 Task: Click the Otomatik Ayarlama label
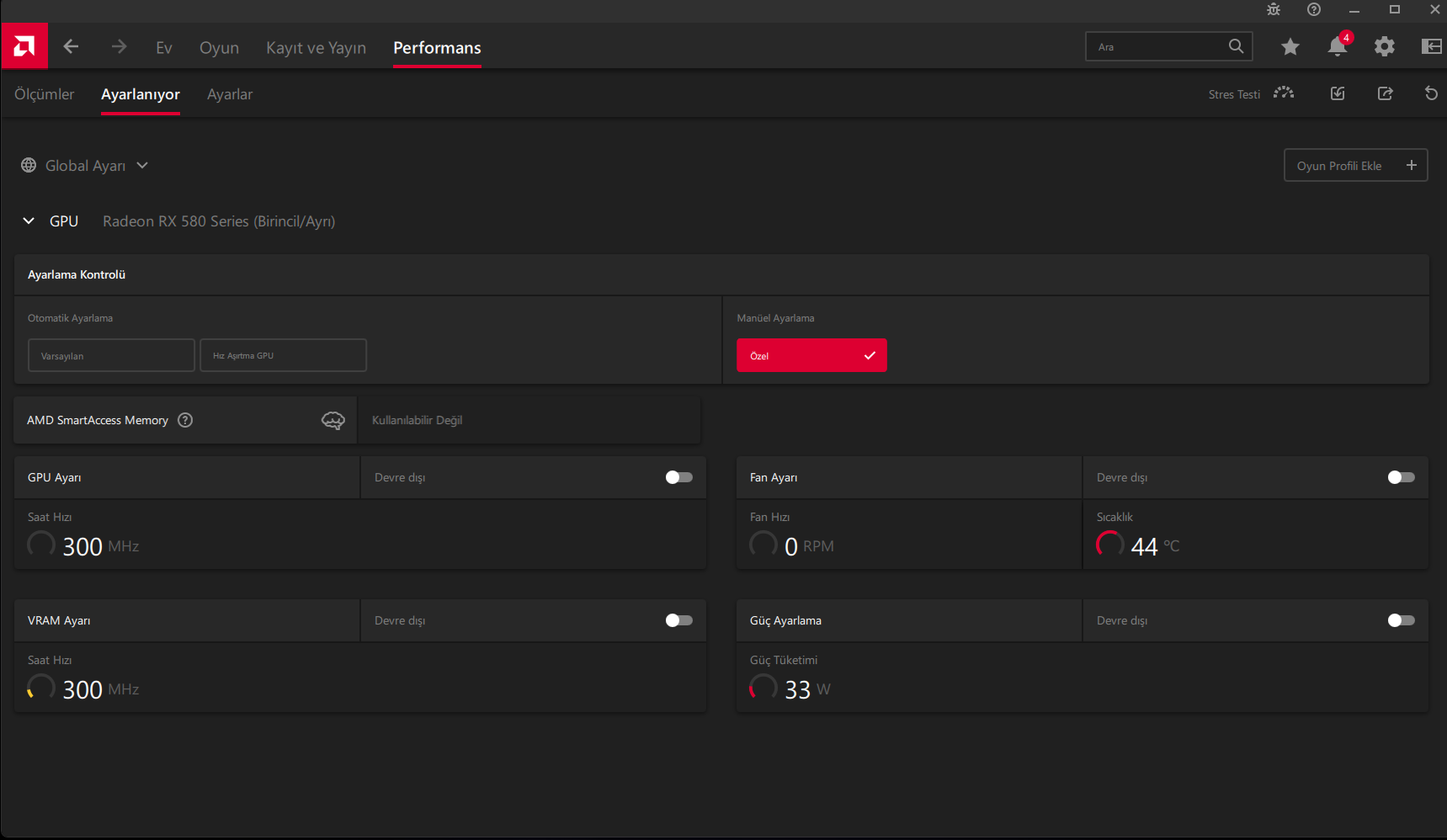click(x=70, y=318)
